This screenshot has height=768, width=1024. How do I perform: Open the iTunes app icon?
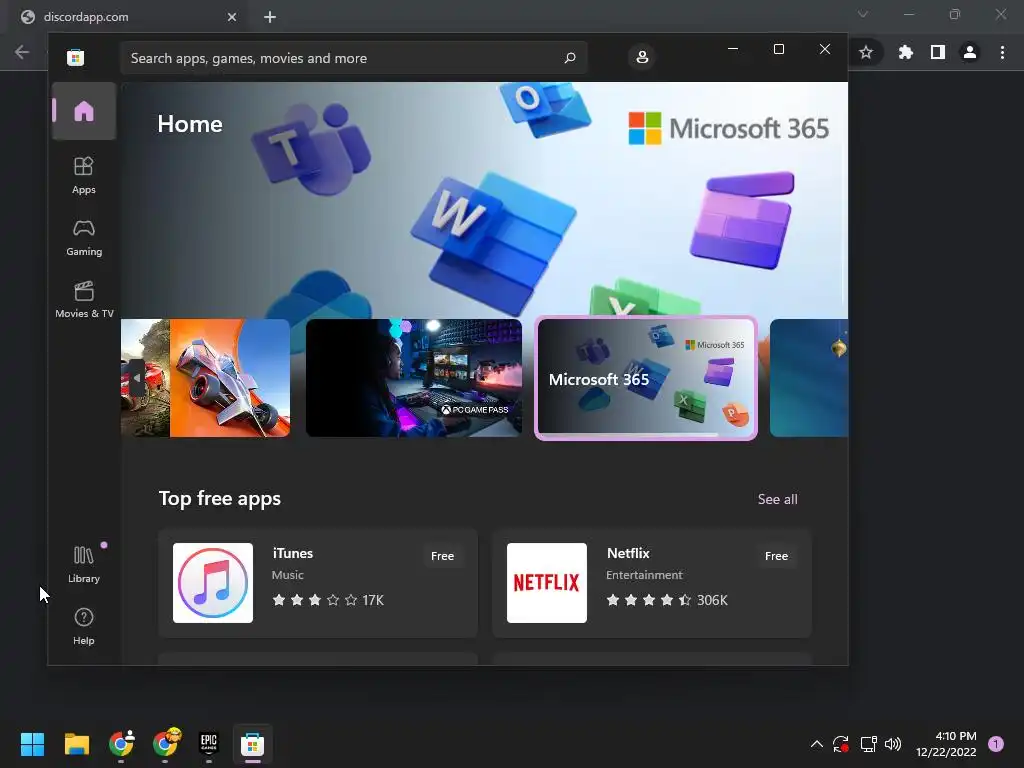213,583
